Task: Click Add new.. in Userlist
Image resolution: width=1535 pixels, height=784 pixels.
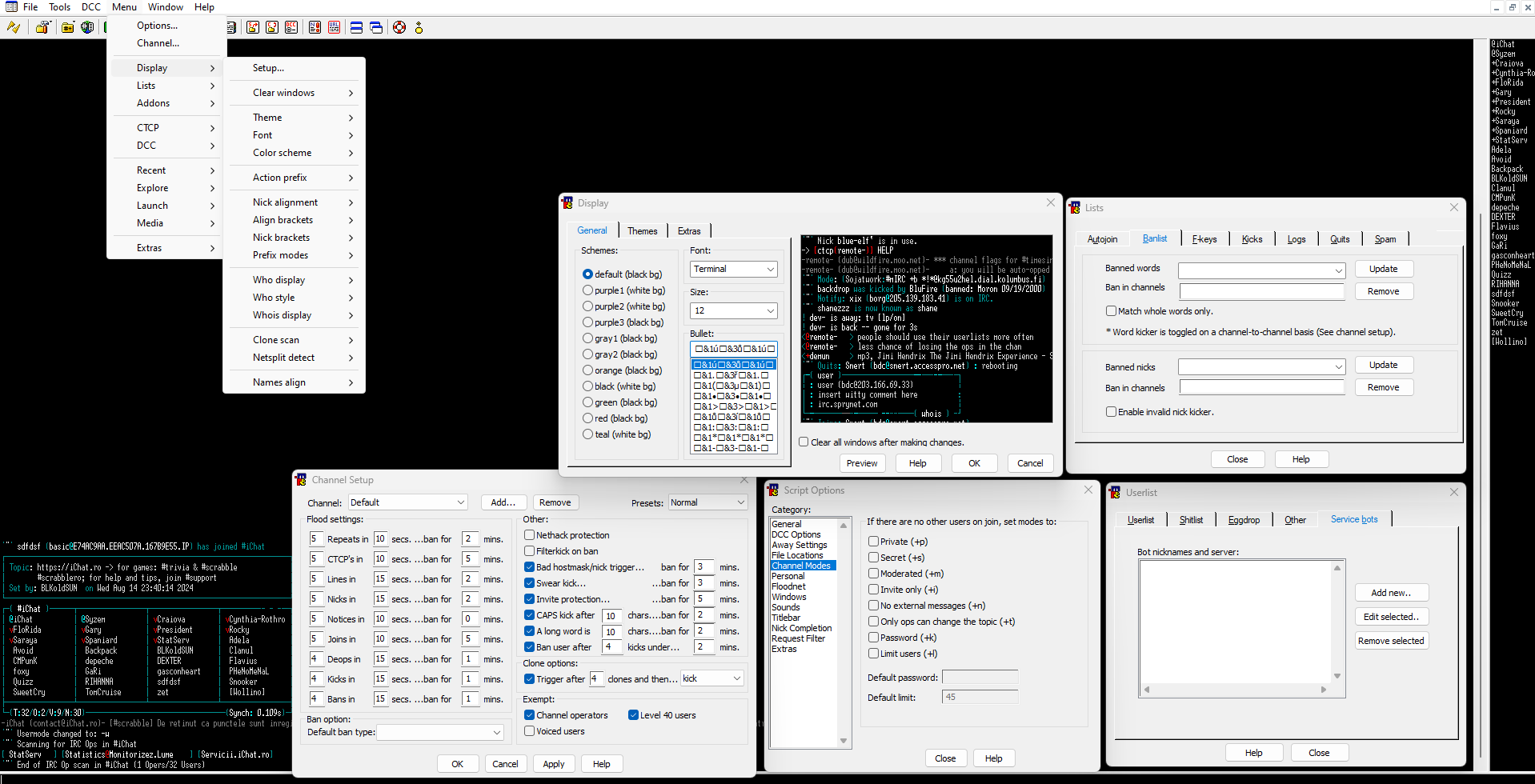Action: pyautogui.click(x=1392, y=593)
